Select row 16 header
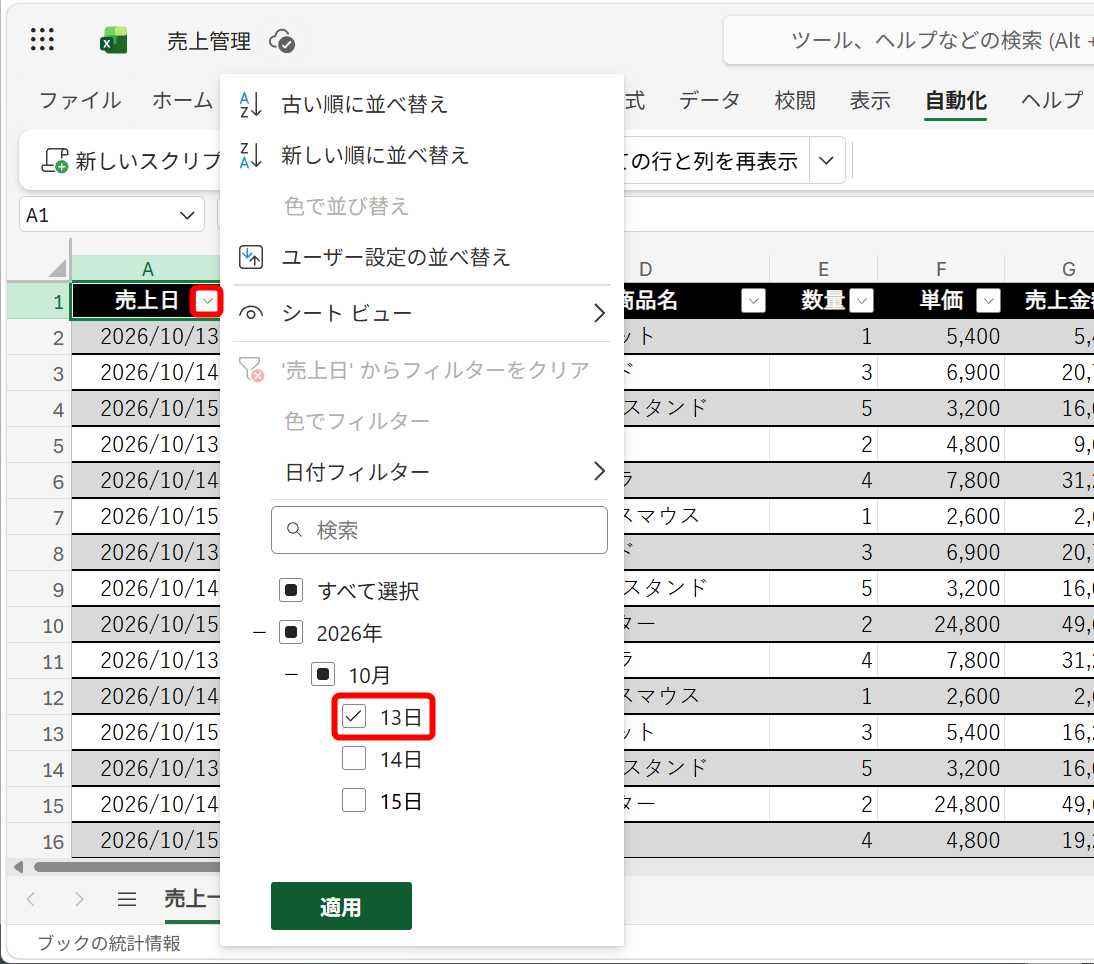This screenshot has width=1094, height=964. click(38, 841)
